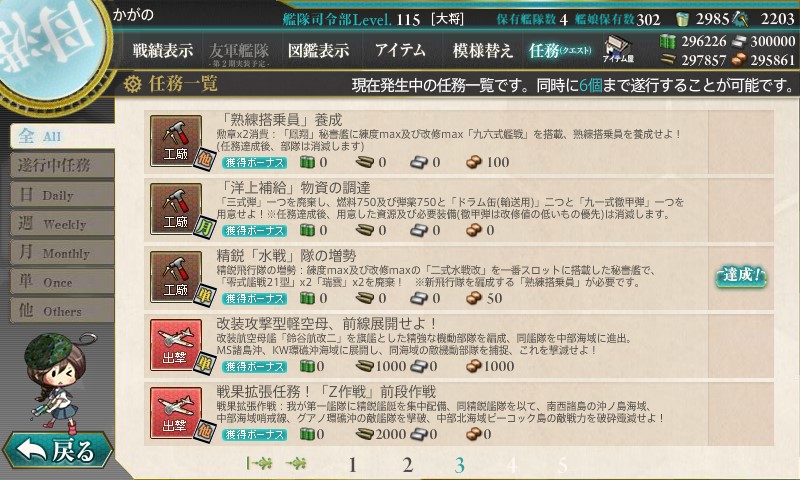The width and height of the screenshot is (800, 480).
Task: Claim the 達成! completed quest reward
Action: pos(741,277)
